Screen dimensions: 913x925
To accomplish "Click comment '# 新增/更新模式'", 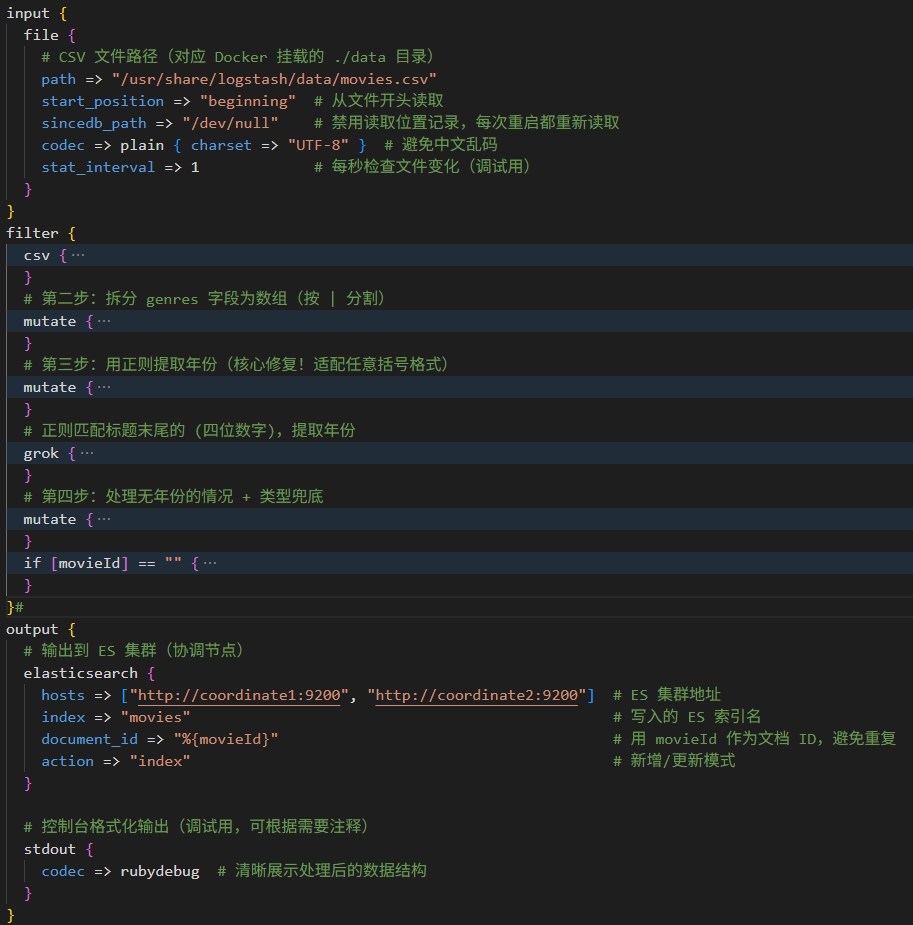I will tap(674, 761).
